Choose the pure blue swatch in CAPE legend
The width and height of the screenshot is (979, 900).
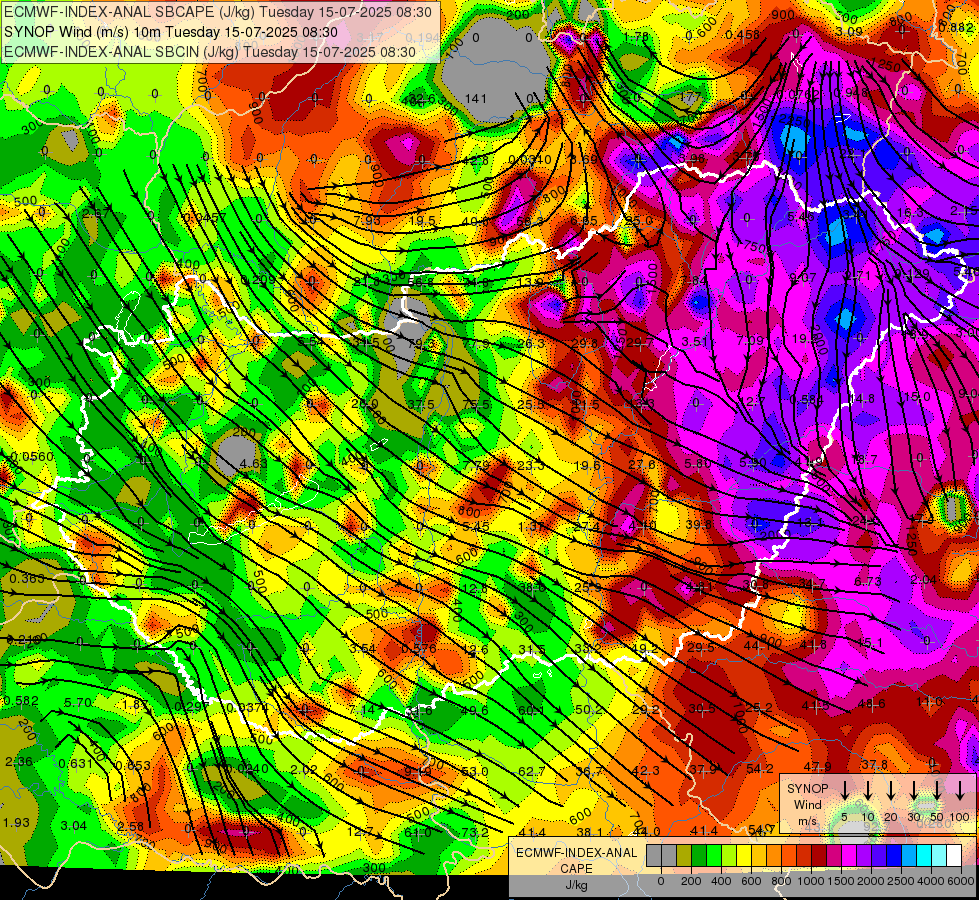click(x=893, y=856)
